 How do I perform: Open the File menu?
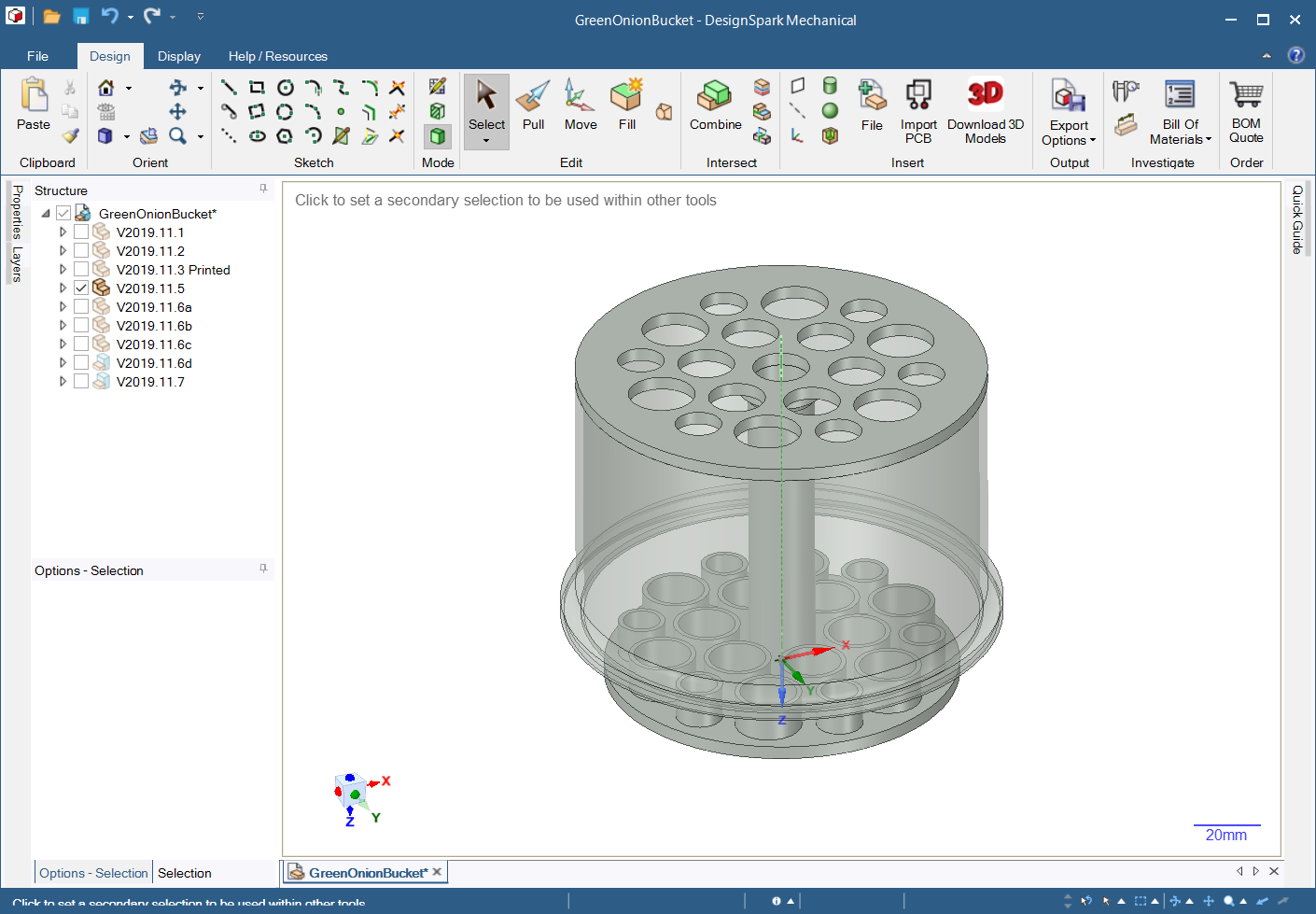tap(37, 56)
